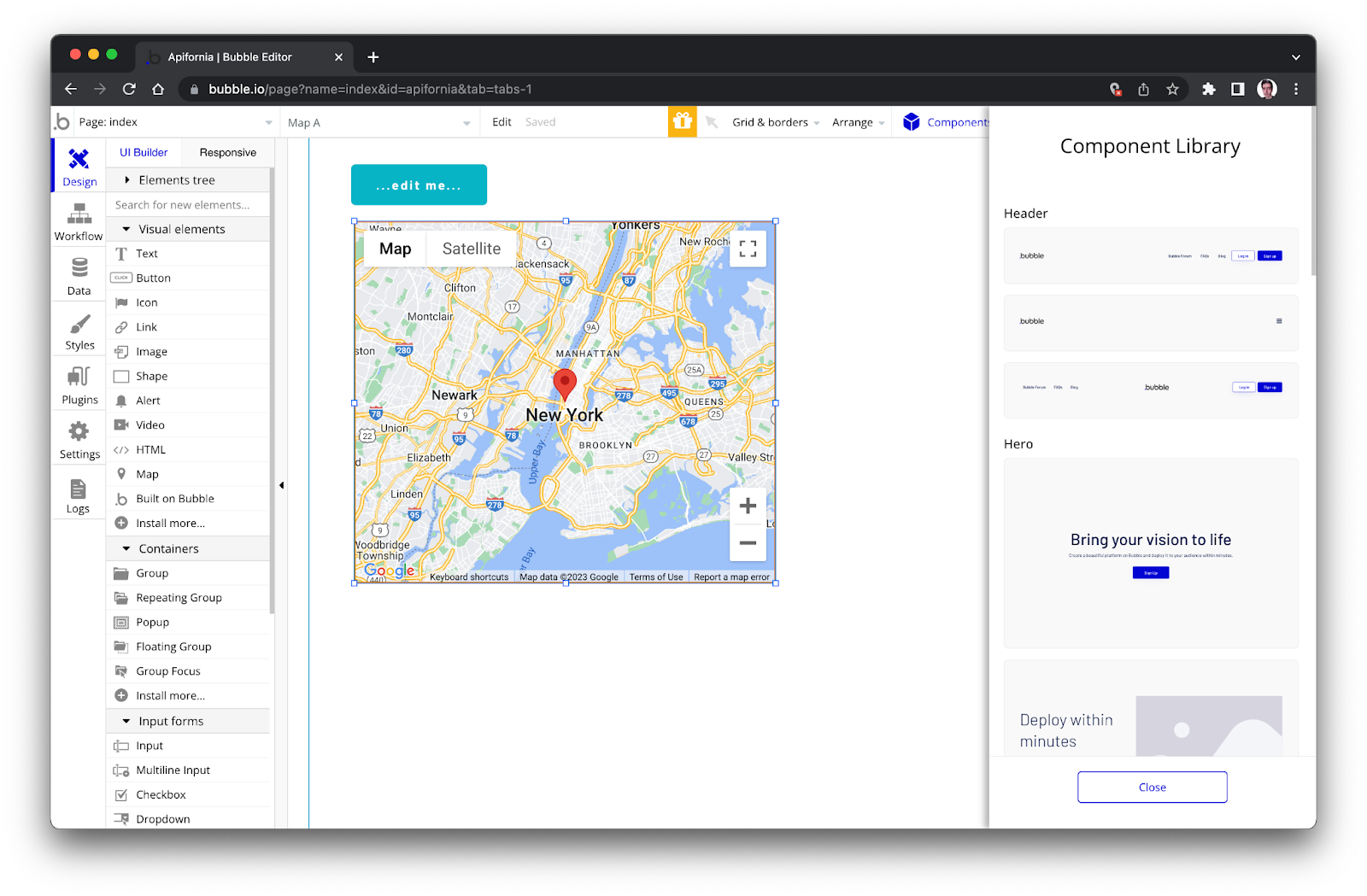Select the Text element
This screenshot has height=896, width=1367.
tap(189, 254)
